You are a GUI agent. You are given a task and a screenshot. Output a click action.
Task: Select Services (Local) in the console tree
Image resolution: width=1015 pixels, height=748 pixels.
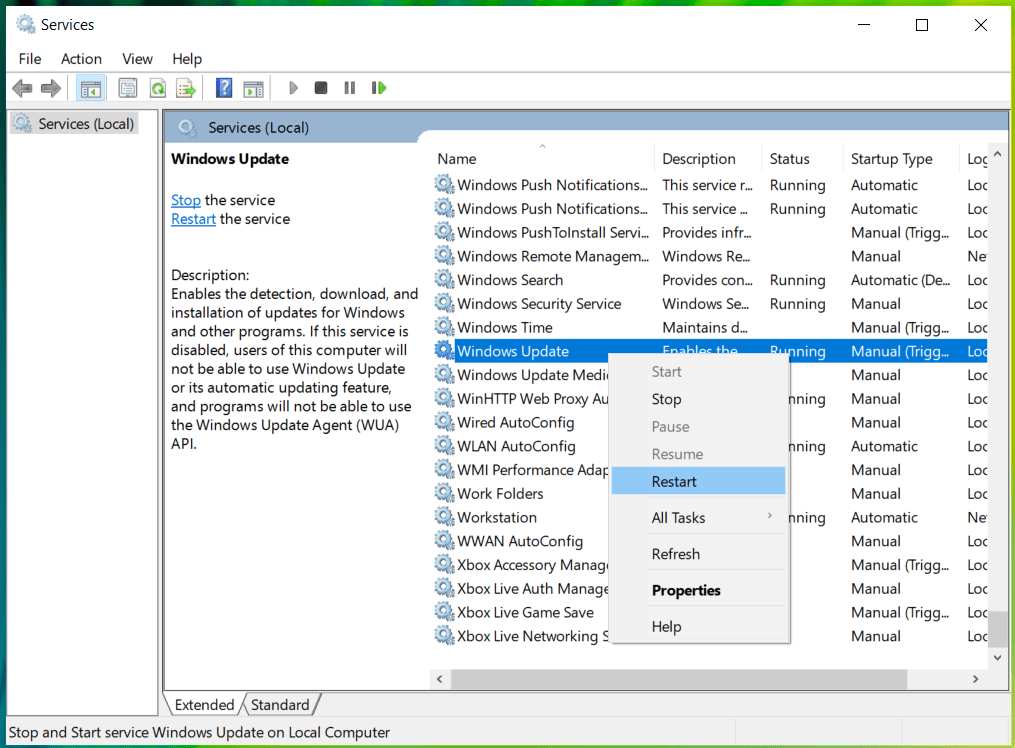point(86,124)
